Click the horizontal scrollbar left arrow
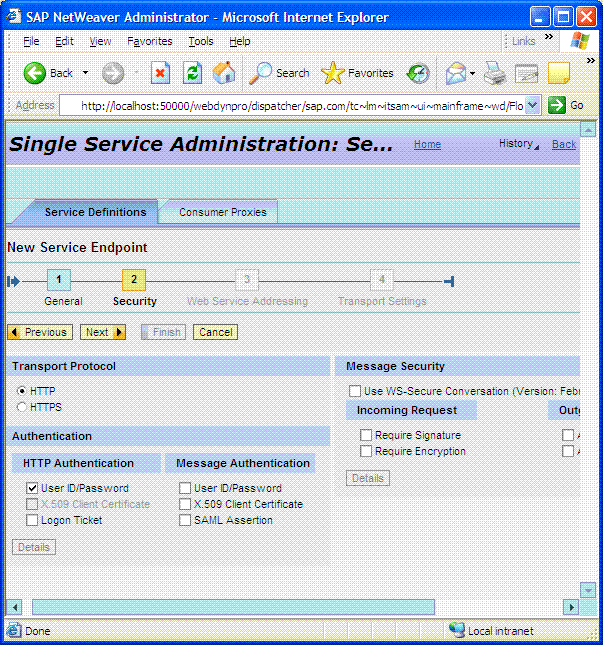Viewport: 603px width, 645px height. (14, 607)
